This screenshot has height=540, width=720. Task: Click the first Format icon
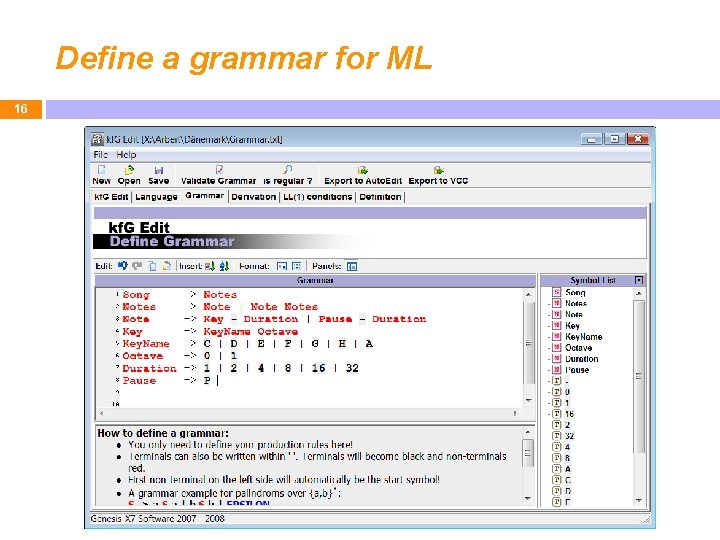pos(282,266)
